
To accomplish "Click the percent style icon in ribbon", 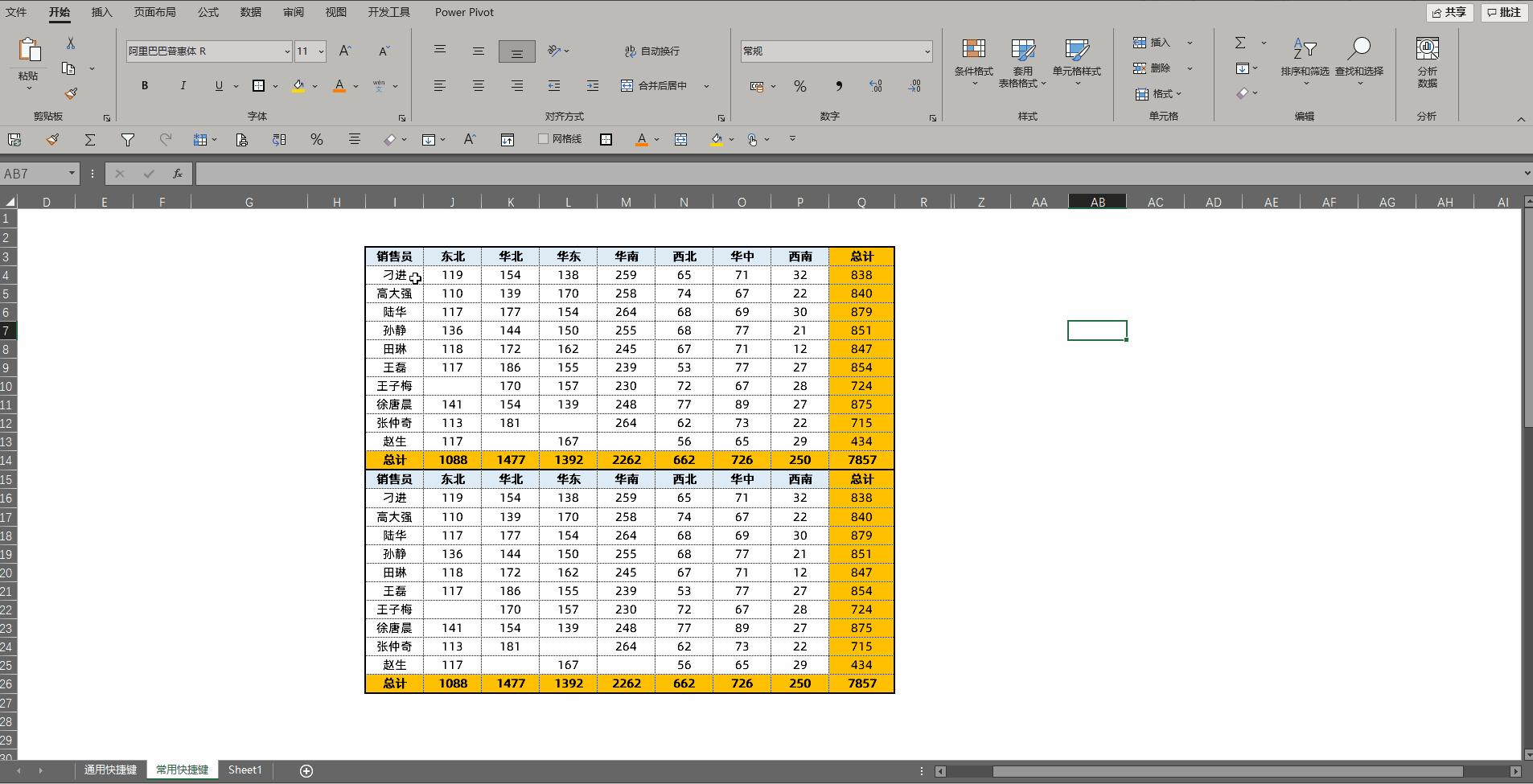I will (x=799, y=86).
